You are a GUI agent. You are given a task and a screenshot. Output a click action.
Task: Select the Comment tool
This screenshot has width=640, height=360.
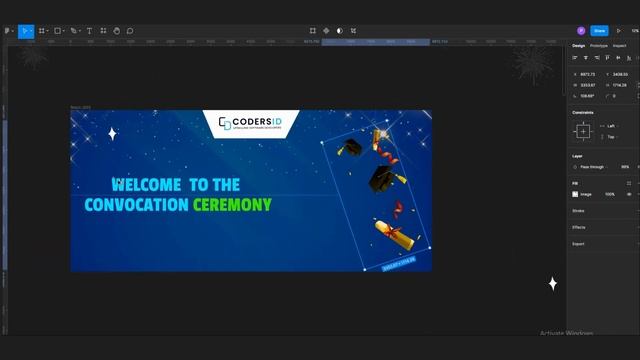coord(130,31)
